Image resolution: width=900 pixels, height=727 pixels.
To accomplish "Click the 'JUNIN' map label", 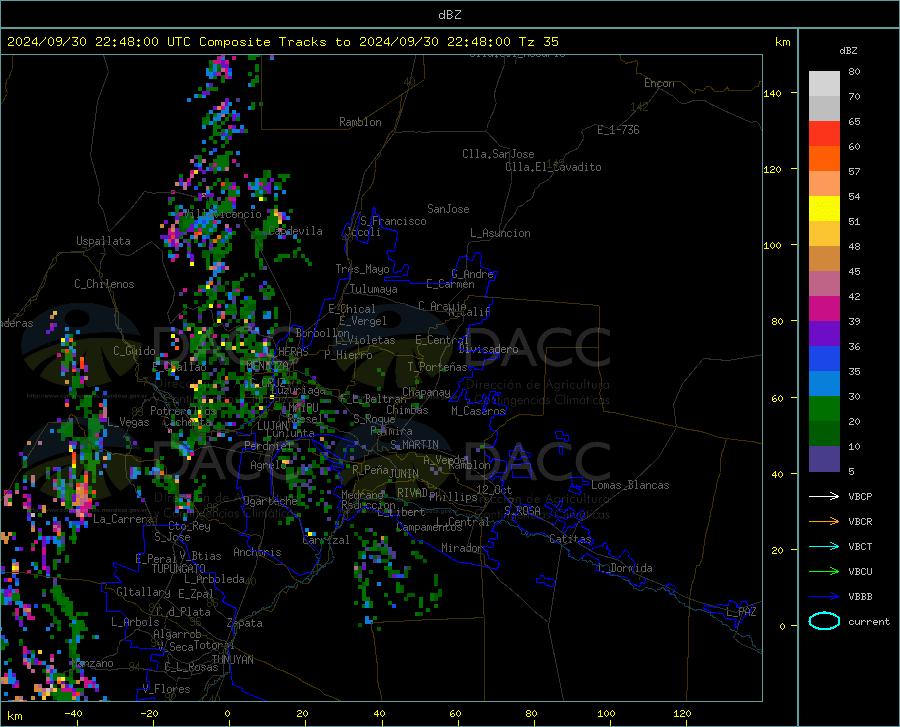I will point(404,474).
